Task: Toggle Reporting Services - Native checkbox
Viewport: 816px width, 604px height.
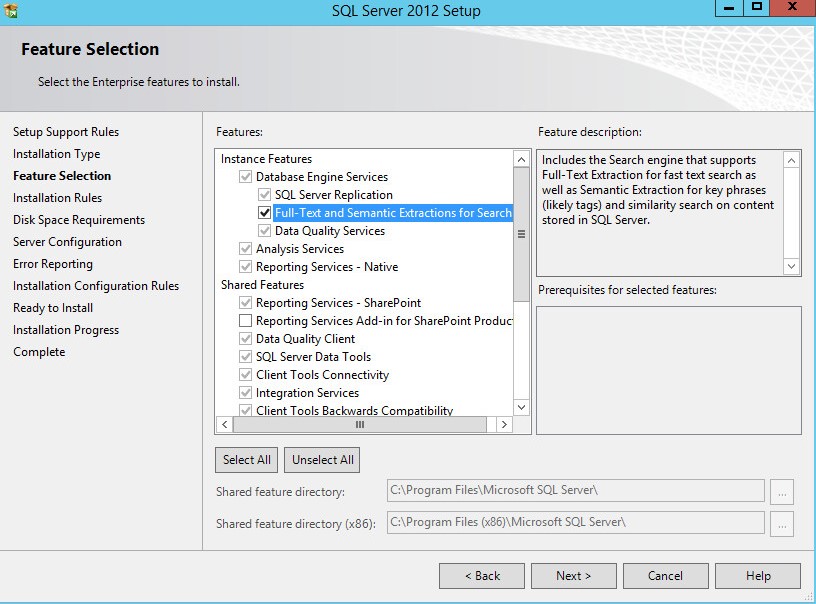Action: tap(246, 267)
